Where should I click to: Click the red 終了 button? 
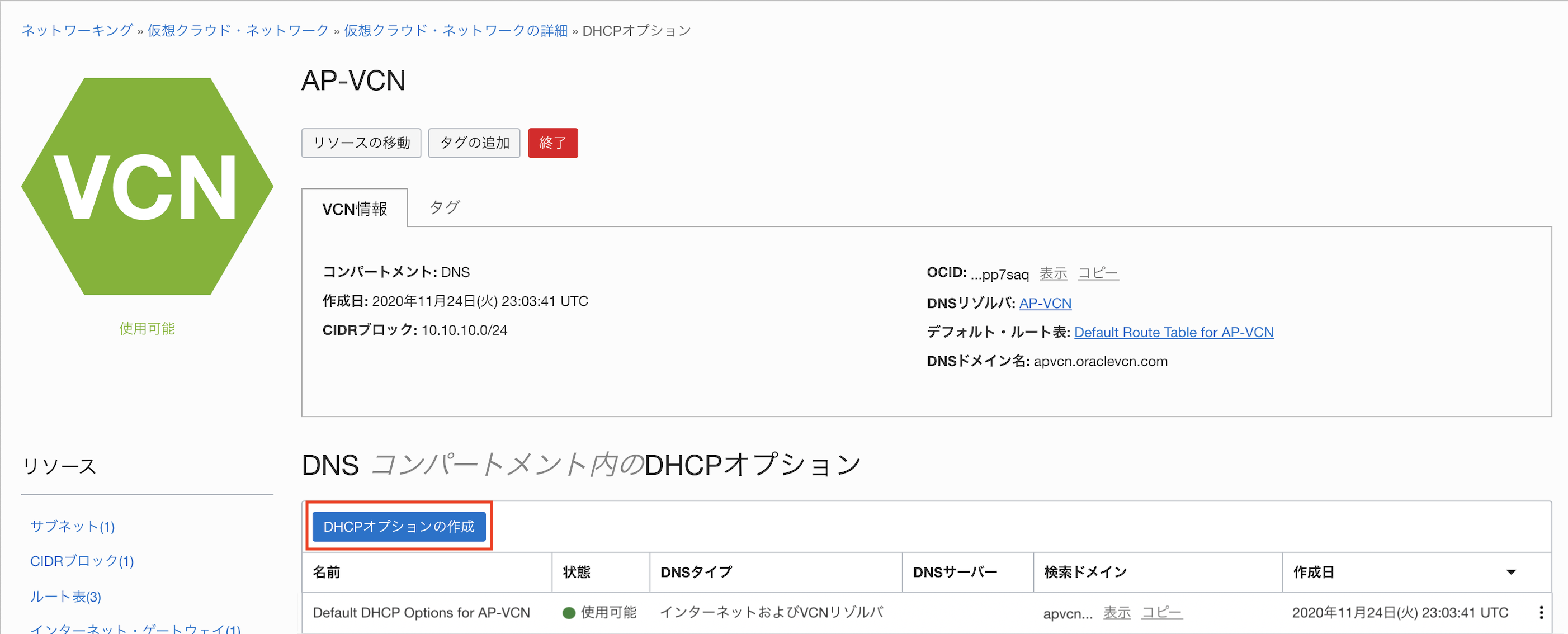pos(552,143)
